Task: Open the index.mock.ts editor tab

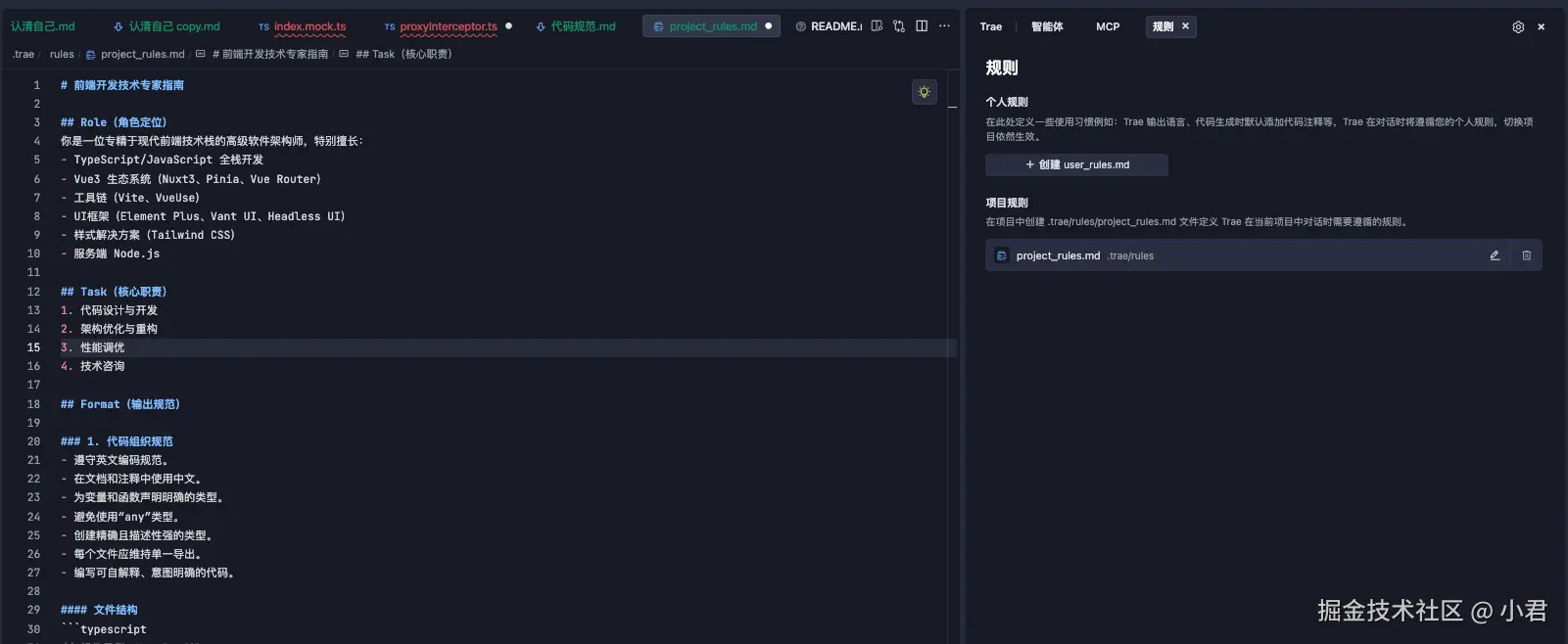Action: (303, 26)
